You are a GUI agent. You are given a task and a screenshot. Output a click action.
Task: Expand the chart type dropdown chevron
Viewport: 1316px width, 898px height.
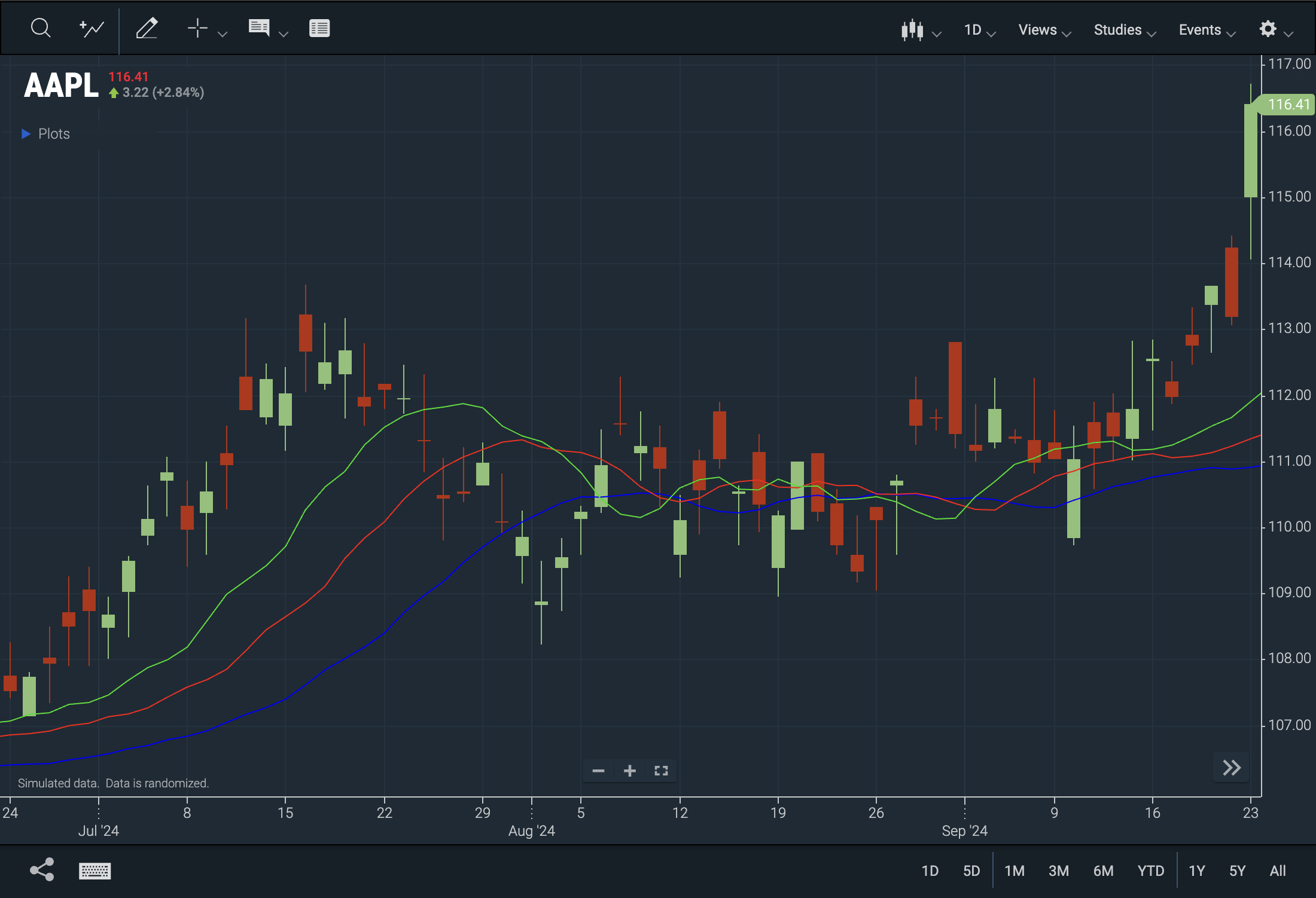(937, 34)
